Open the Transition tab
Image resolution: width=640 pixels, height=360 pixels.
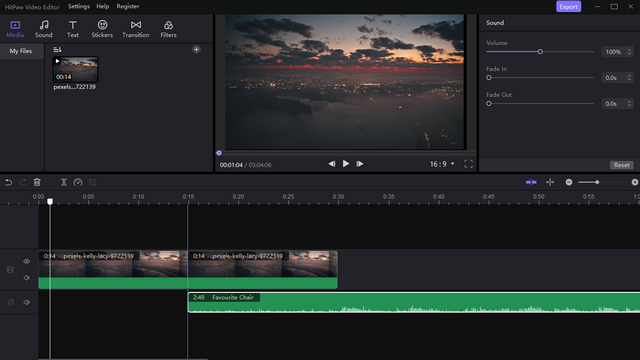pyautogui.click(x=136, y=29)
